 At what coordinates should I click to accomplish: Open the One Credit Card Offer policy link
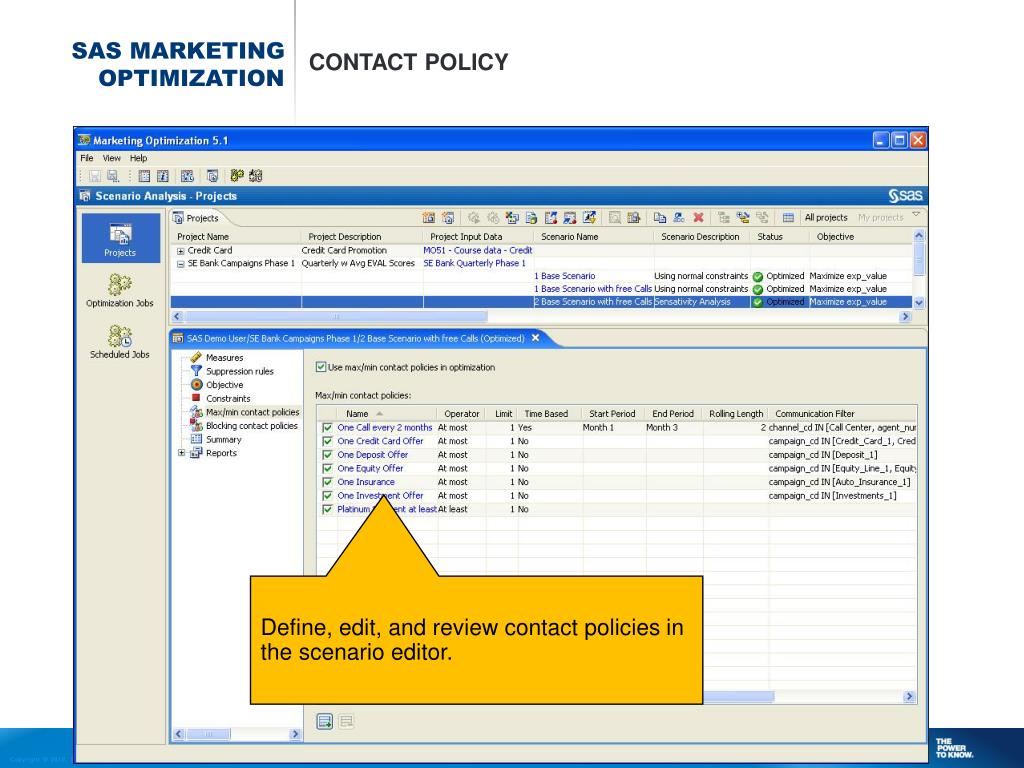pyautogui.click(x=380, y=441)
